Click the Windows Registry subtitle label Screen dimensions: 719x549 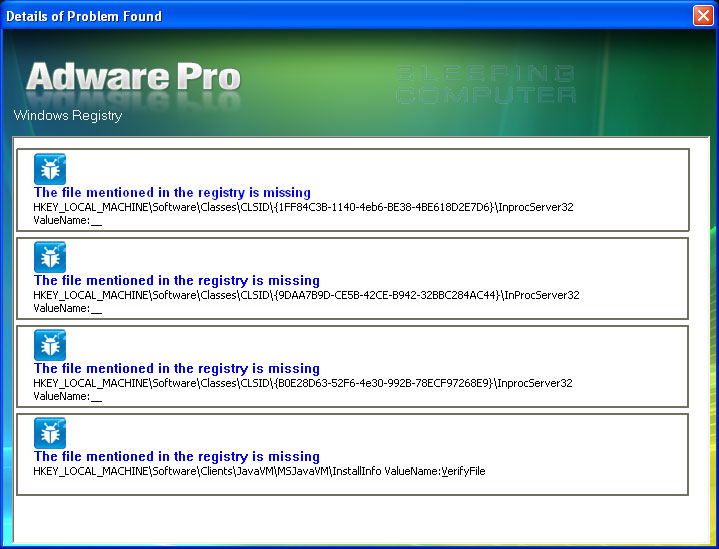tap(68, 116)
